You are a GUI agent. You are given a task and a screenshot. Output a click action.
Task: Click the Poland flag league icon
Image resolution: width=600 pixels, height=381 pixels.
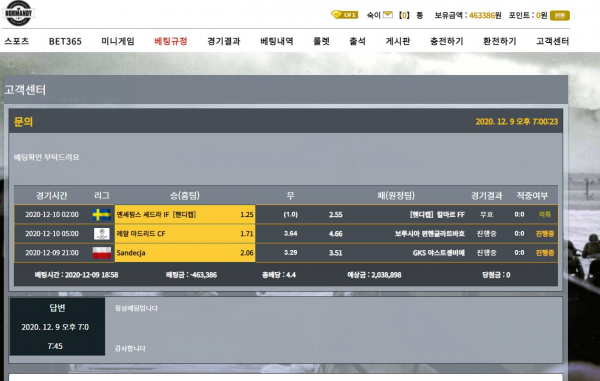(x=102, y=253)
